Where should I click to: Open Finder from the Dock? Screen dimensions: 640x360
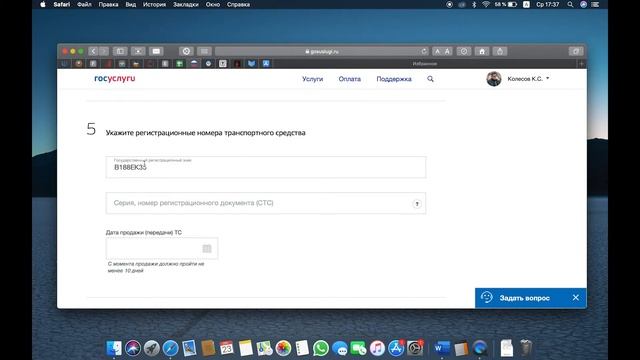click(x=114, y=348)
